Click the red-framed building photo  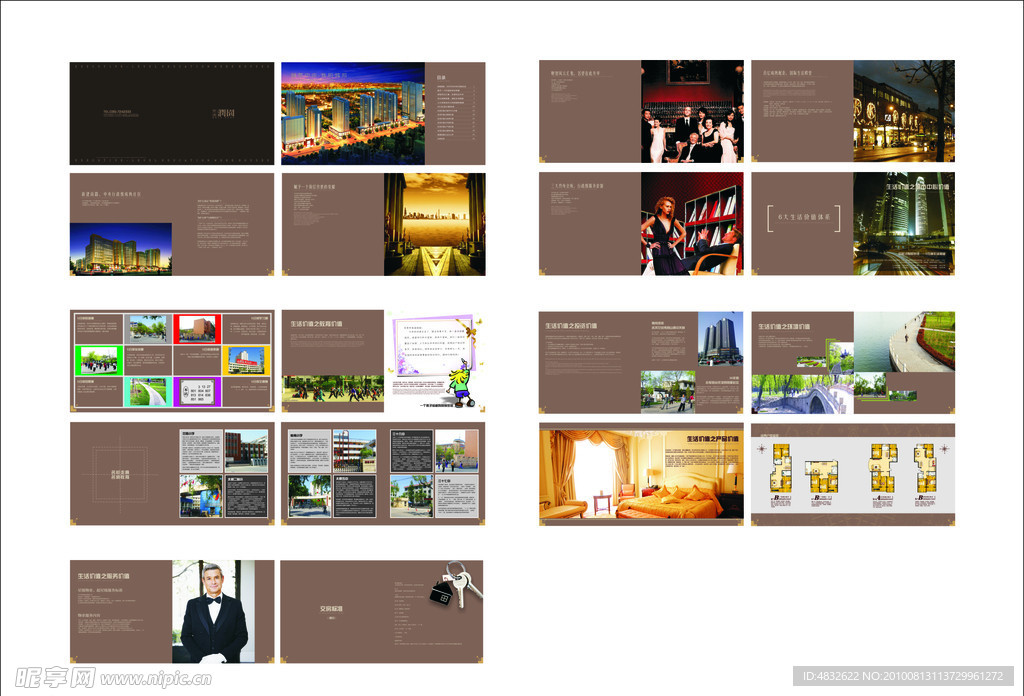point(198,329)
